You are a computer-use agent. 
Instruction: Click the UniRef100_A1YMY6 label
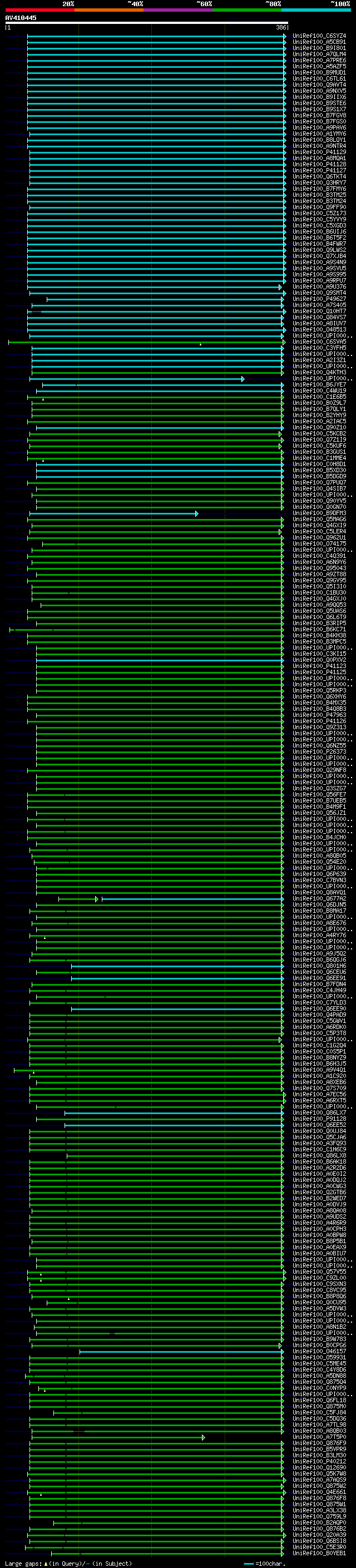319,134
